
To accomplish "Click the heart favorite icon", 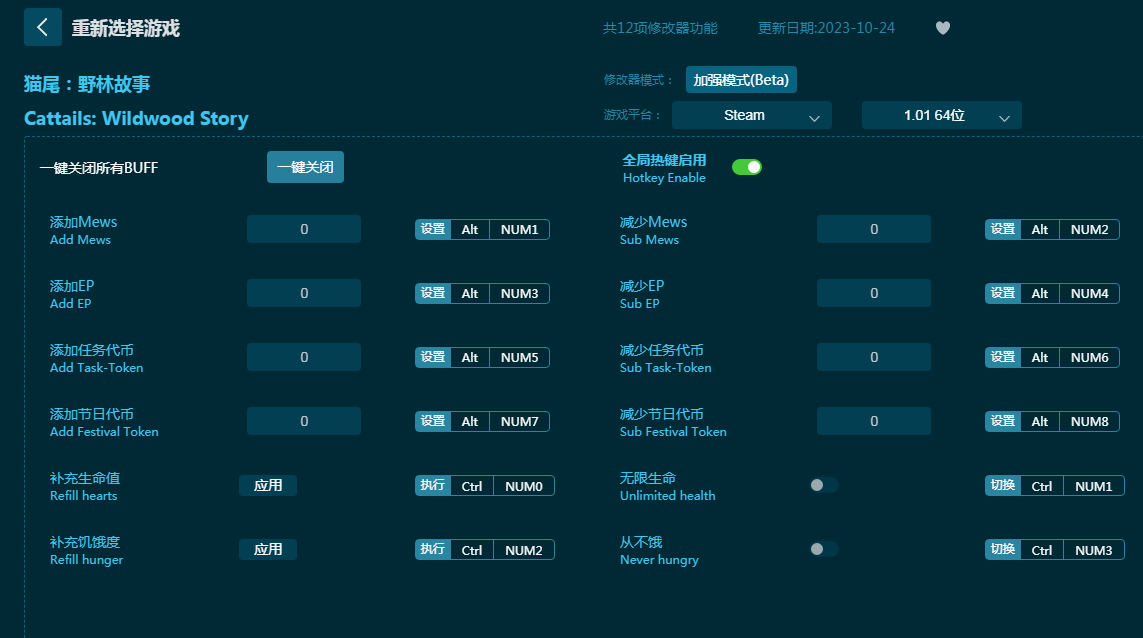I will (942, 28).
